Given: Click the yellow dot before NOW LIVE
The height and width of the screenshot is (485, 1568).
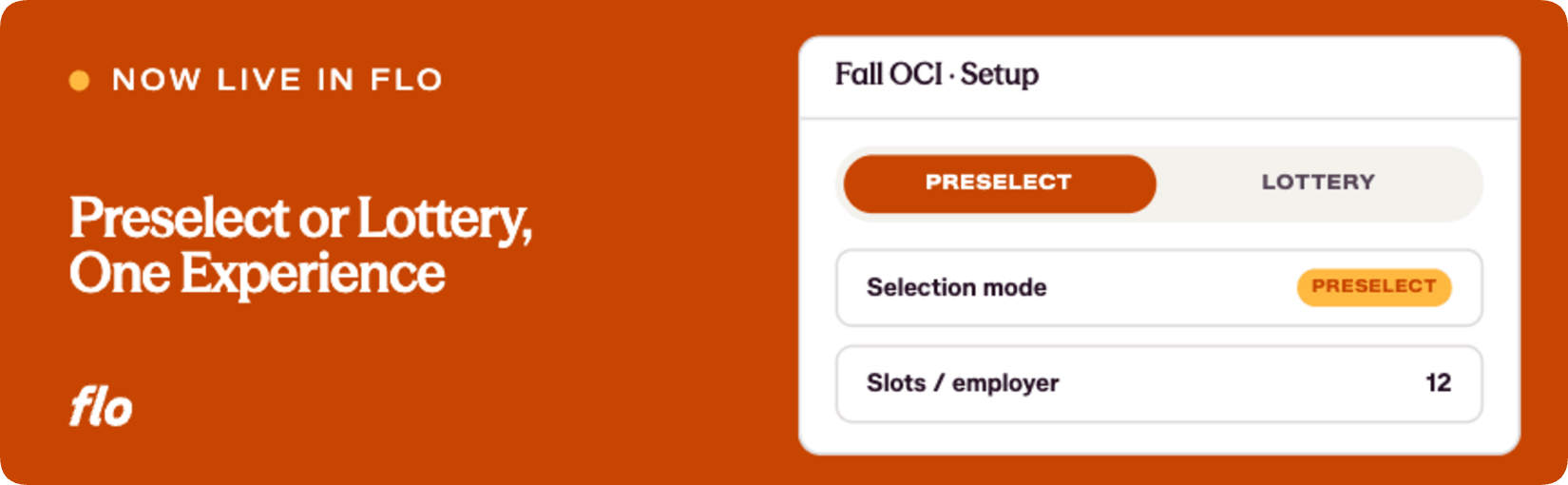Looking at the screenshot, I should click(80, 81).
